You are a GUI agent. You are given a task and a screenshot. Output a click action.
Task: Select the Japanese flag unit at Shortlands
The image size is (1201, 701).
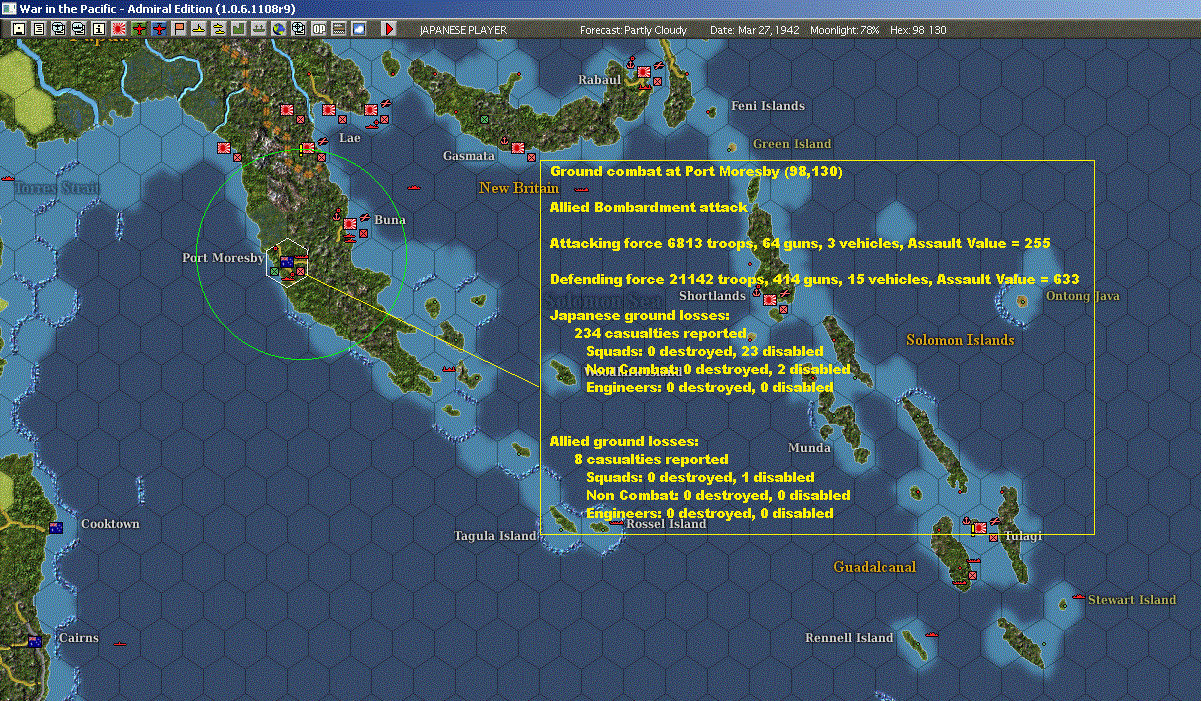[770, 299]
